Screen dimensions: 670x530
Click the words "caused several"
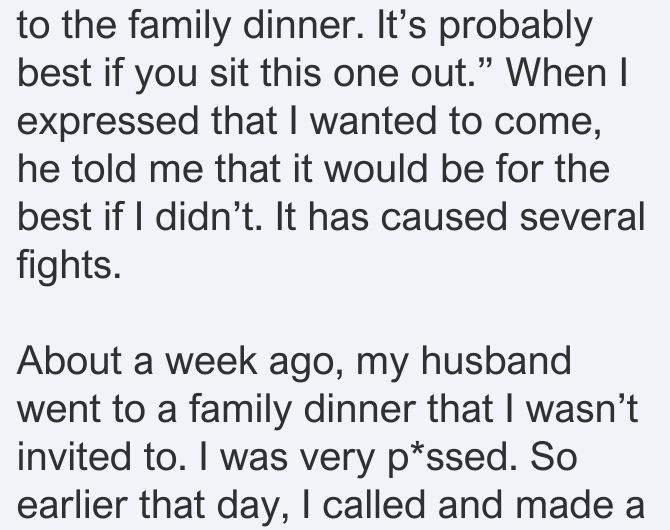pyautogui.click(x=512, y=217)
